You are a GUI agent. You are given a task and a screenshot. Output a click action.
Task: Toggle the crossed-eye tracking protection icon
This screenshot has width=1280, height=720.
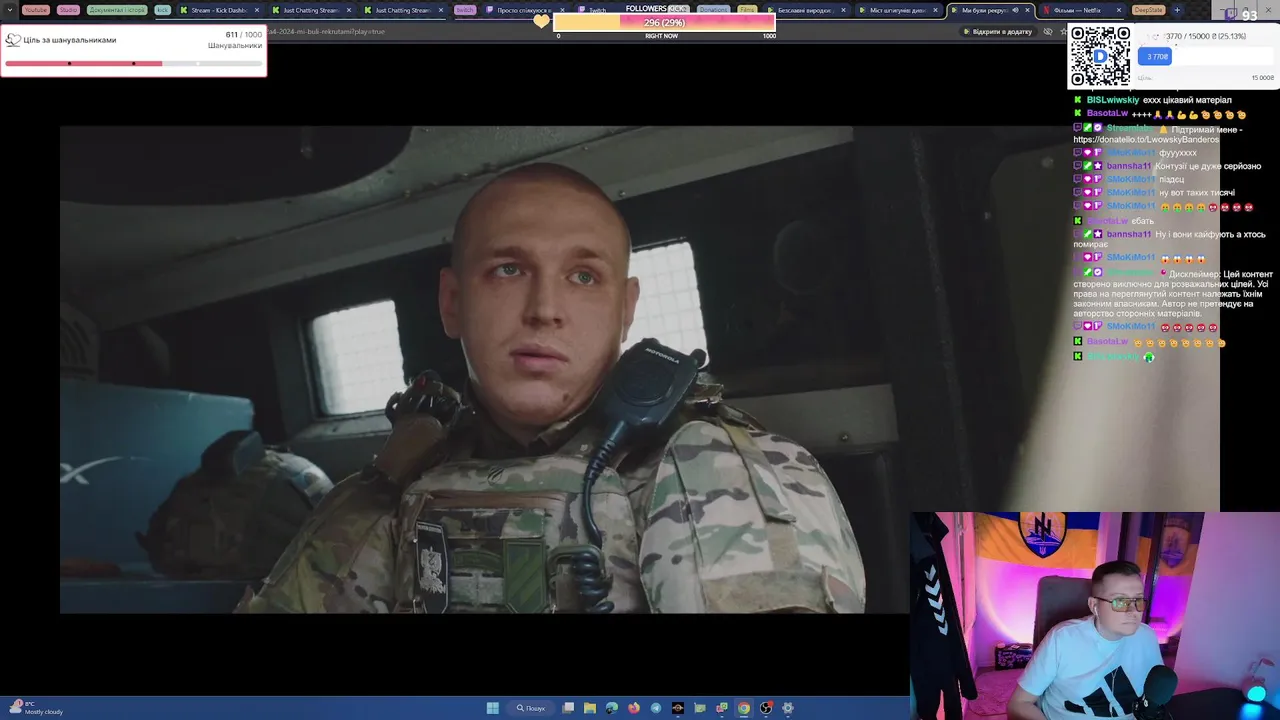coord(1048,31)
